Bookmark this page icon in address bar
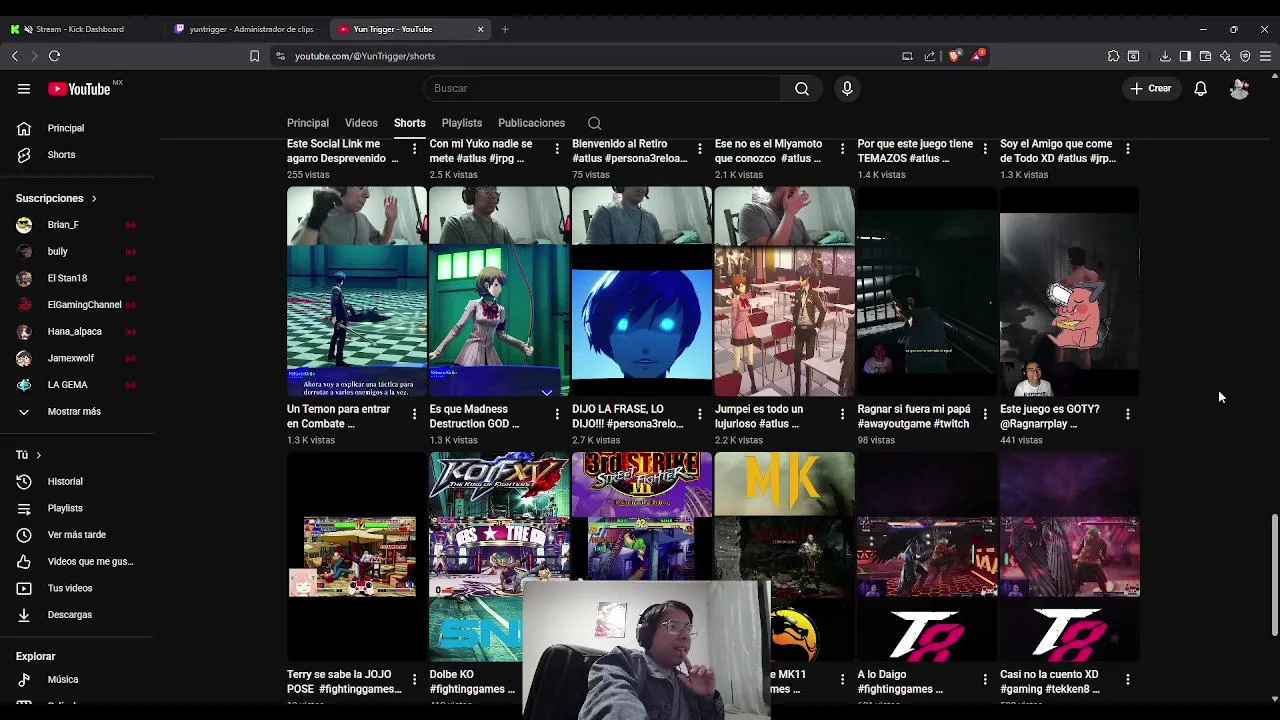This screenshot has width=1280, height=720. [x=254, y=56]
